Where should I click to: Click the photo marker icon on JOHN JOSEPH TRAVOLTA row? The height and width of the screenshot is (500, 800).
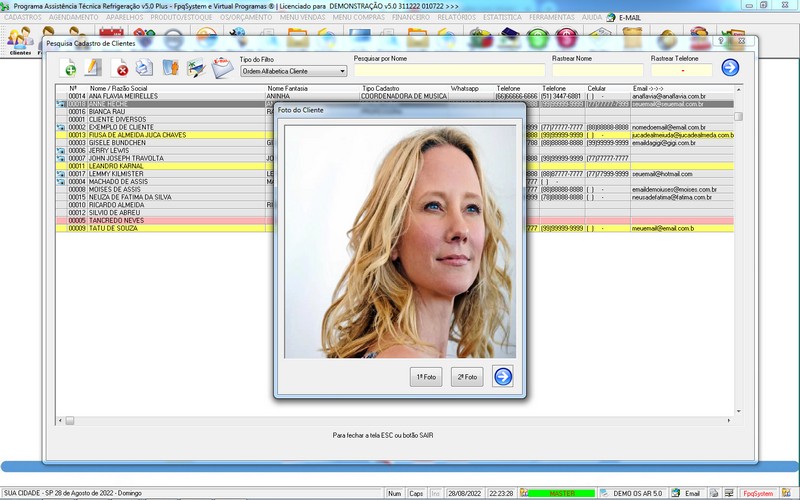click(61, 159)
